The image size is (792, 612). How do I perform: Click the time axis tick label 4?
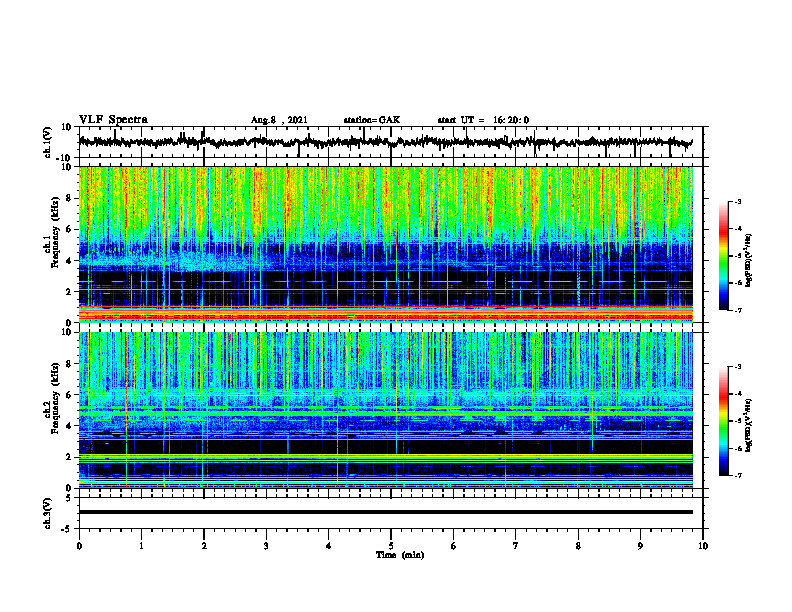(x=329, y=546)
